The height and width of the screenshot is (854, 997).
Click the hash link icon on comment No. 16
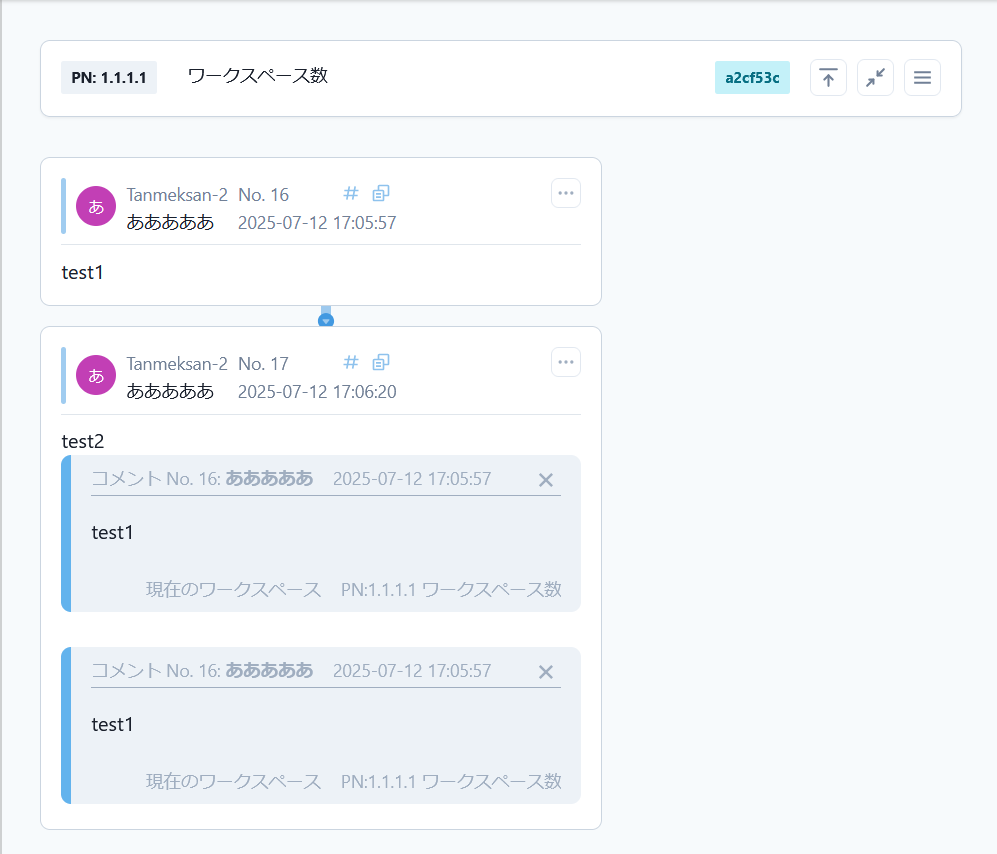(x=350, y=193)
